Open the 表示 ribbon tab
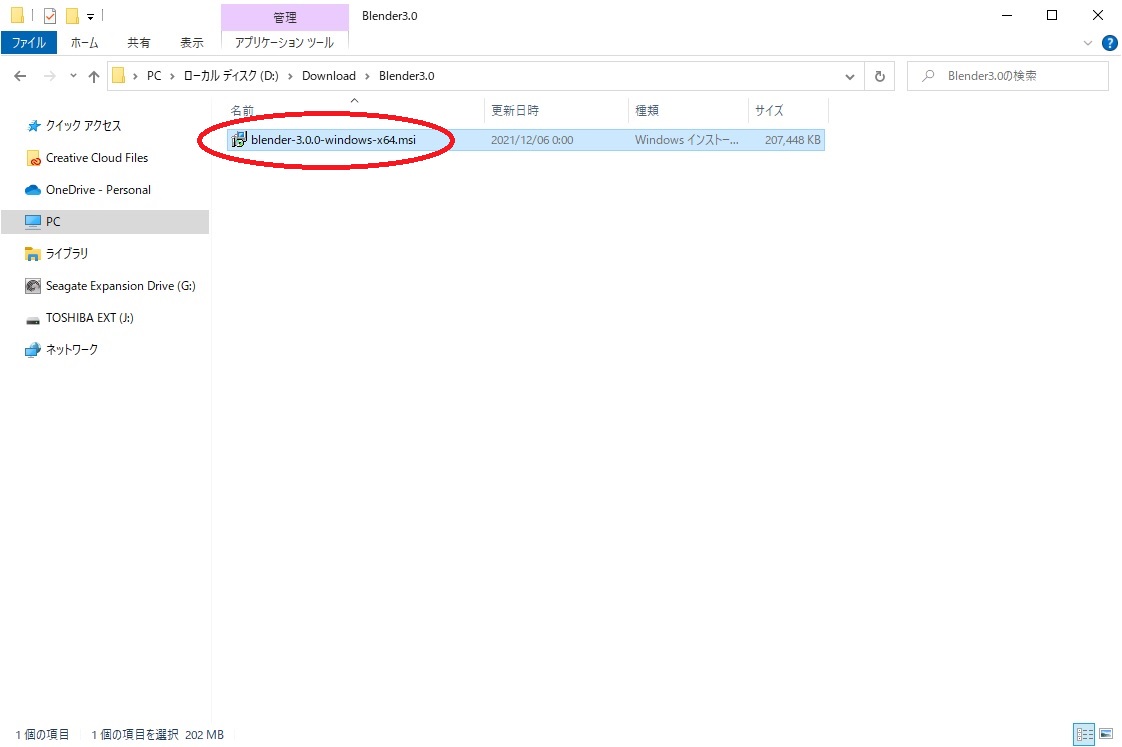Image resolution: width=1122 pixels, height=747 pixels. coord(192,43)
